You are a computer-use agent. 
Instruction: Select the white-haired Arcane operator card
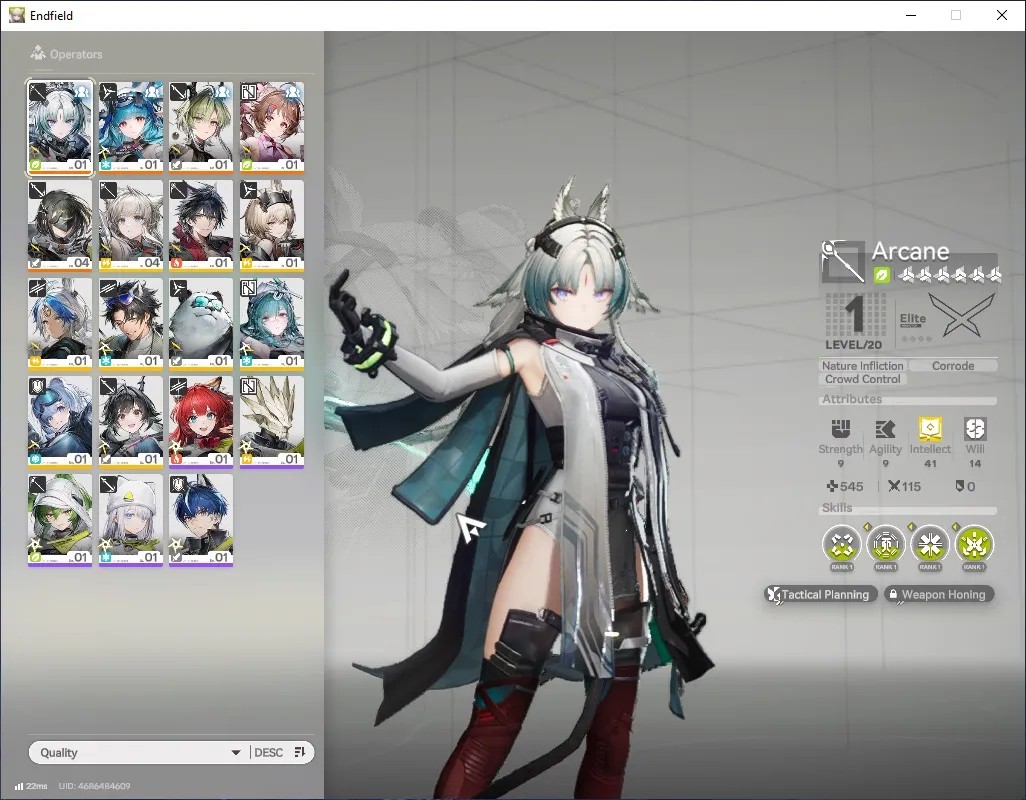[60, 128]
